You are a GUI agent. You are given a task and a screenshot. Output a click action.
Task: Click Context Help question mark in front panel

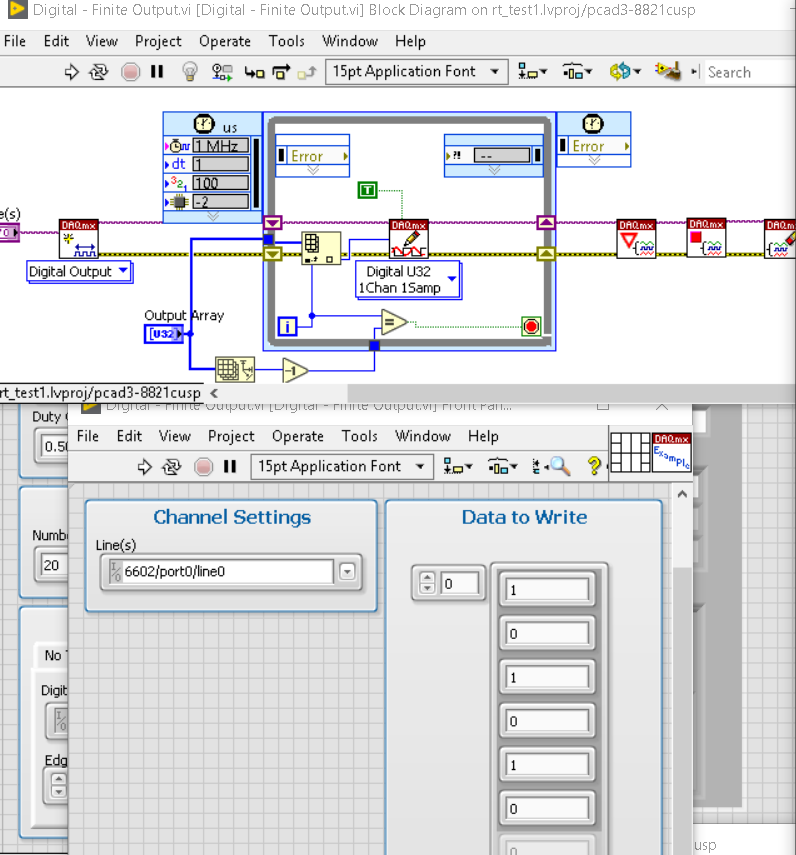(593, 466)
